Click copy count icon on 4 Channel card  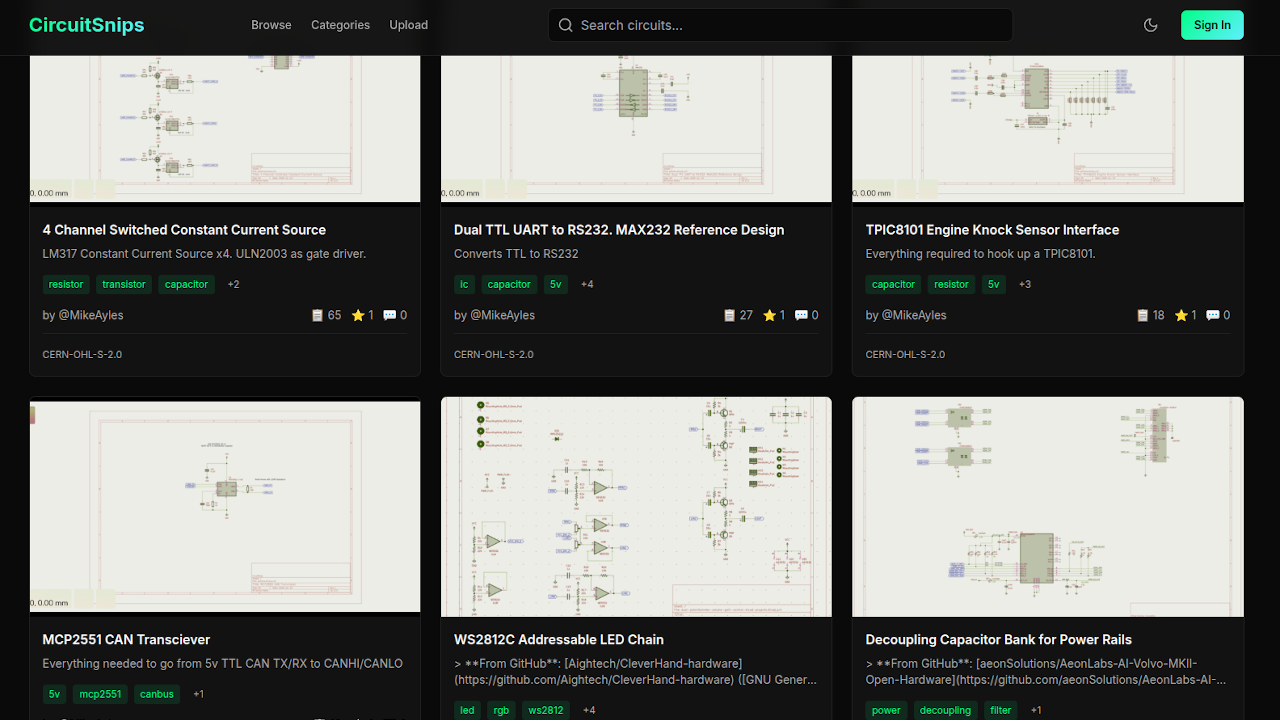[318, 315]
